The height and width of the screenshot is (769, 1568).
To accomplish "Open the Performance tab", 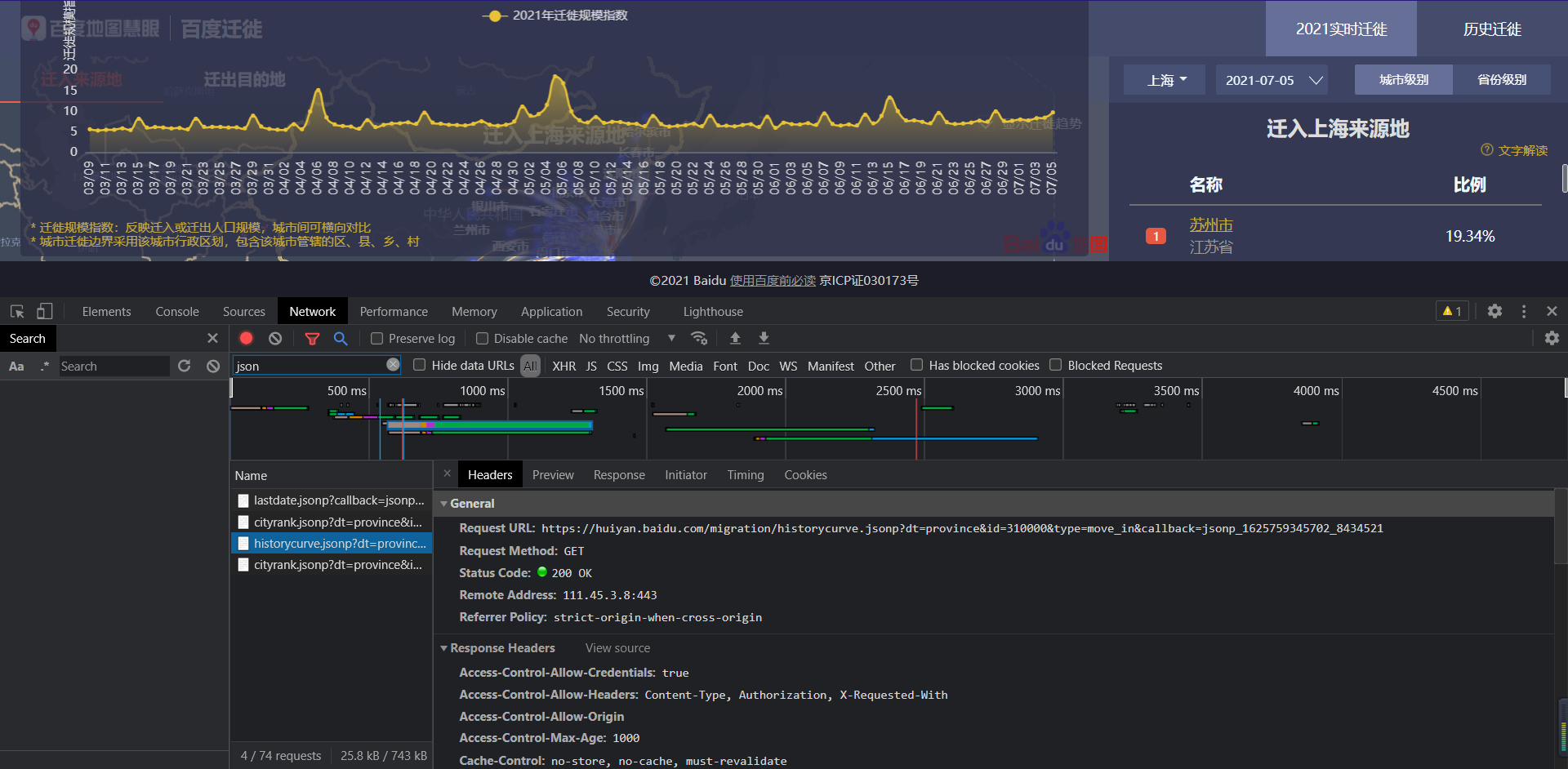I will point(394,311).
